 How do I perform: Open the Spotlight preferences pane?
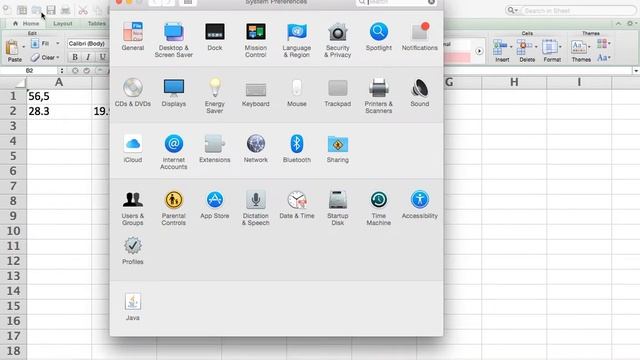point(379,37)
